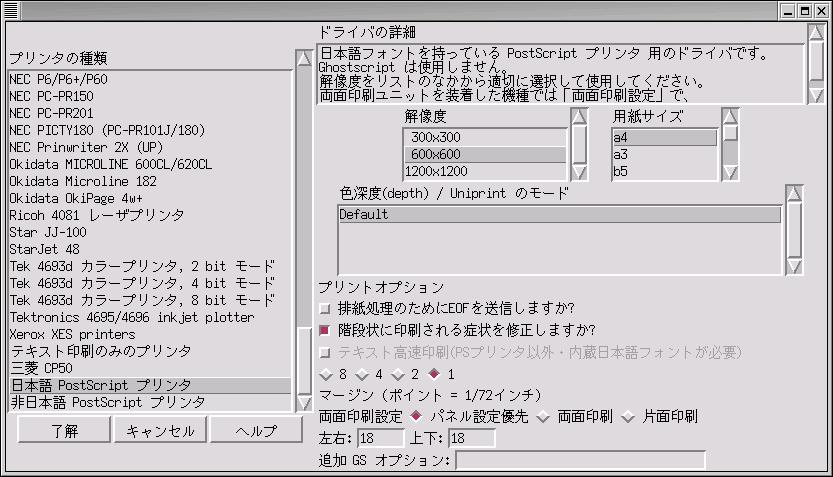Viewport: 833px width, 477px height.
Task: Open the window menu icon in title bar
Action: coord(11,11)
